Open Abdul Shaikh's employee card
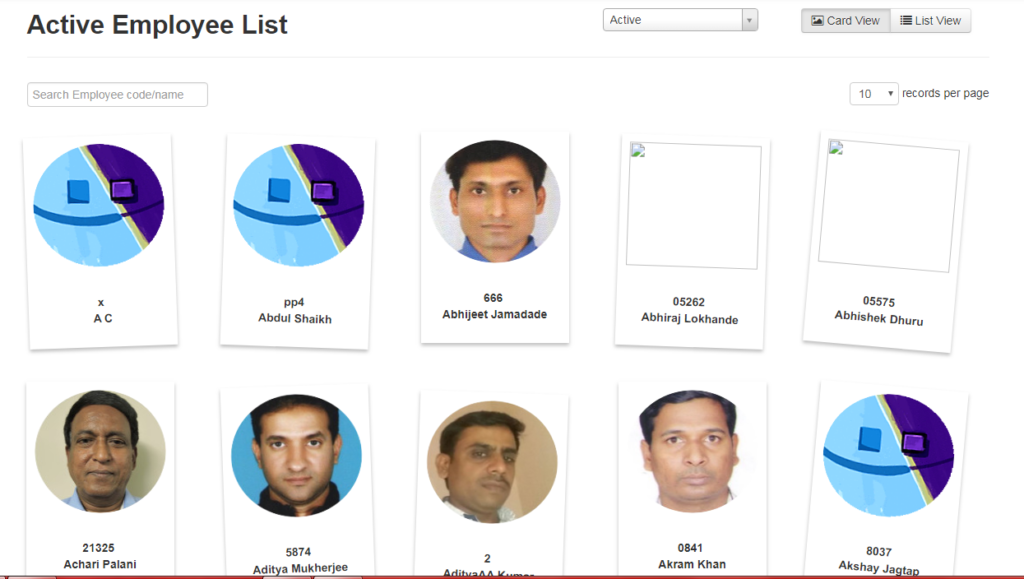 (x=294, y=240)
